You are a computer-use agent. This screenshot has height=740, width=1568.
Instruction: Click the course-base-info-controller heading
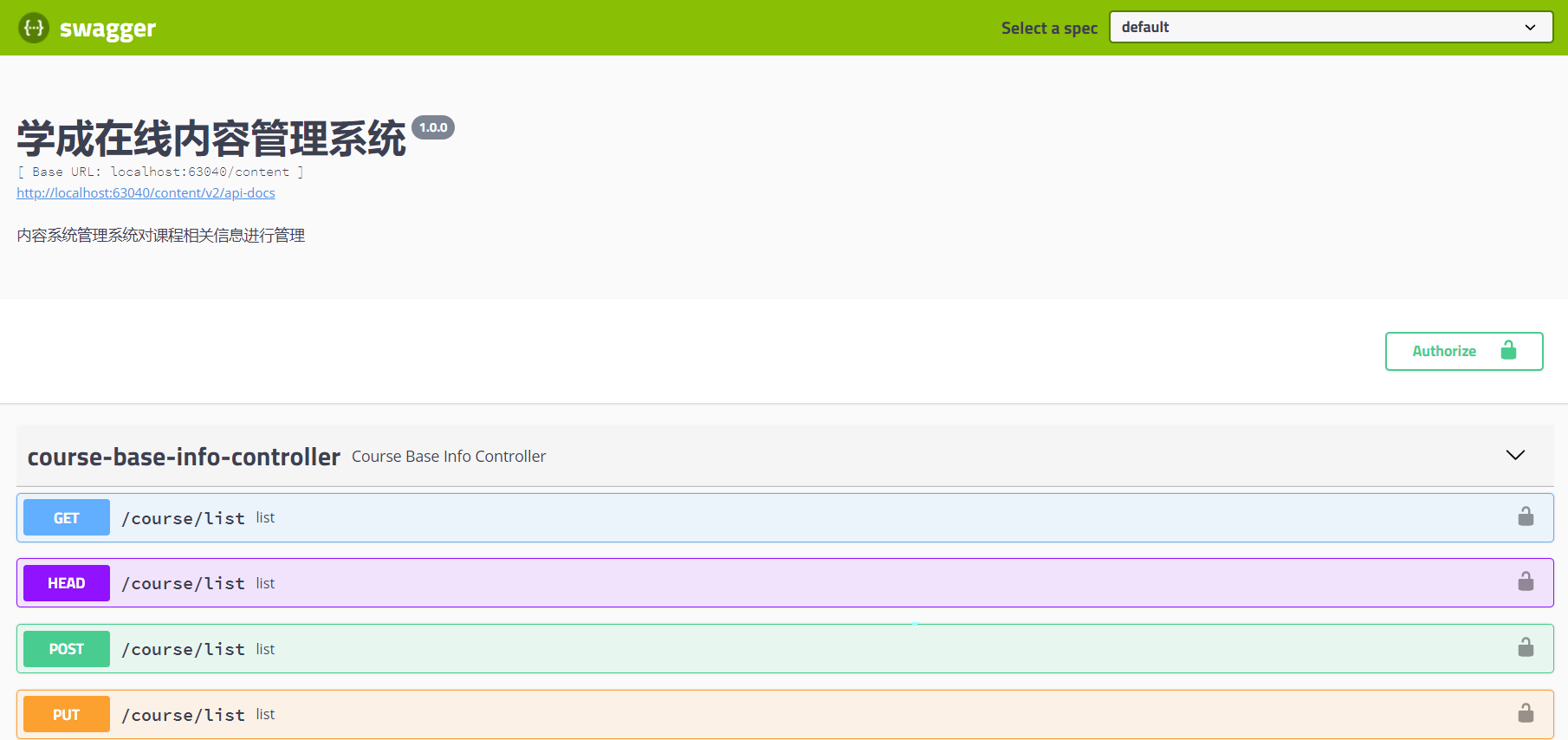(184, 457)
